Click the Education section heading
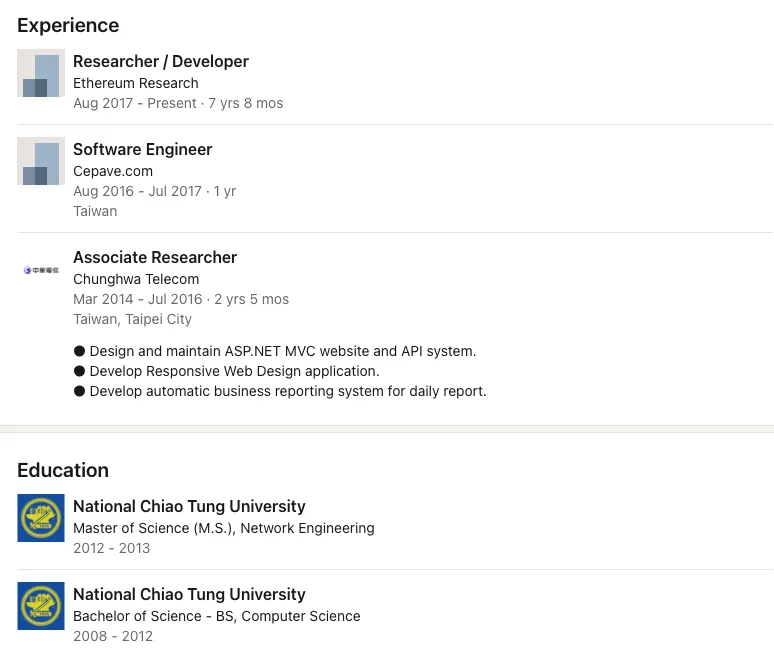Viewport: 774px width, 665px height. [x=63, y=470]
